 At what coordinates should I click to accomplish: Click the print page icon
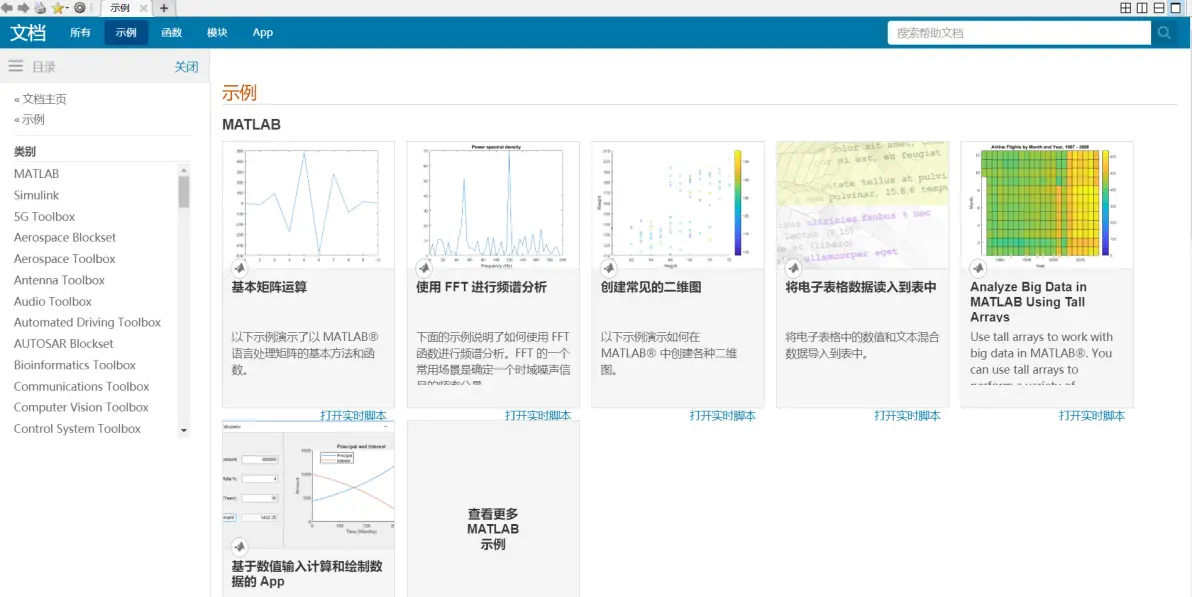click(40, 8)
